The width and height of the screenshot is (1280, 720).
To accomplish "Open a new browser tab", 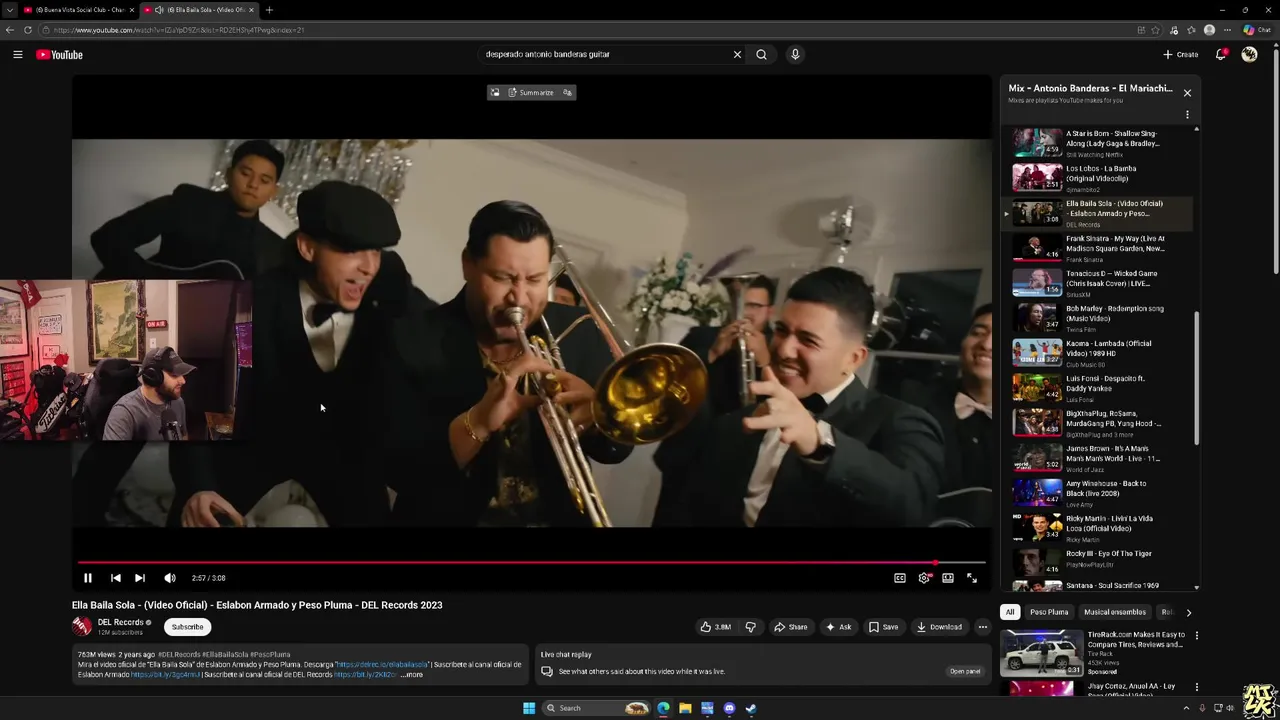I will pos(269,10).
